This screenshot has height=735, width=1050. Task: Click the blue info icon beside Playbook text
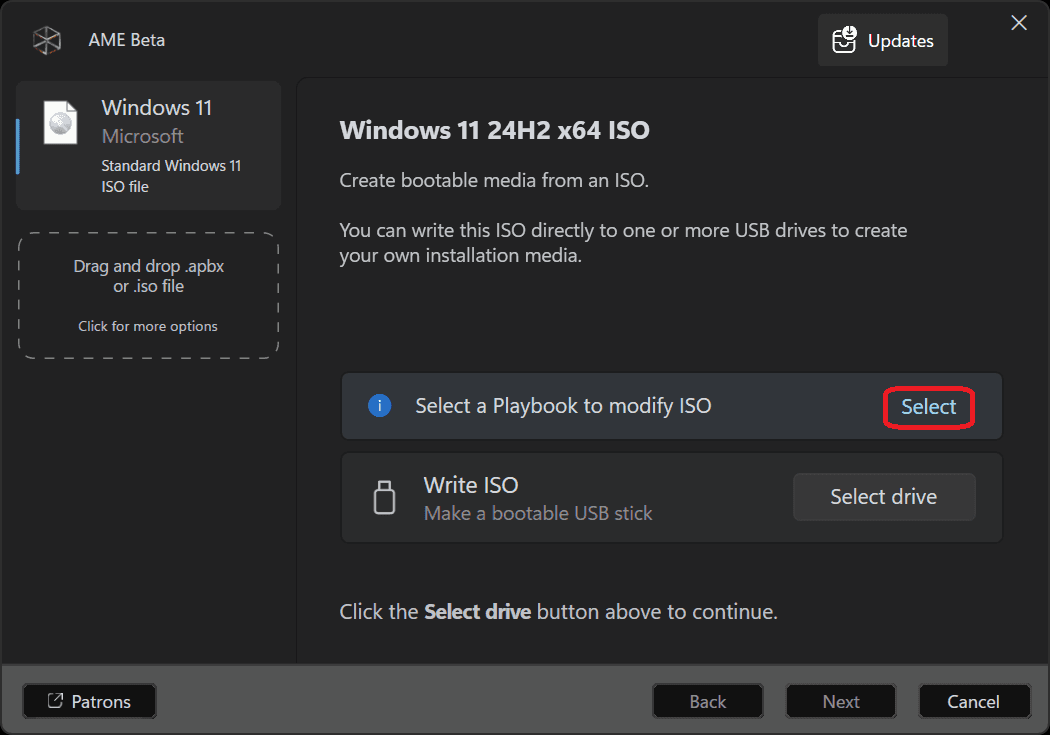(379, 406)
